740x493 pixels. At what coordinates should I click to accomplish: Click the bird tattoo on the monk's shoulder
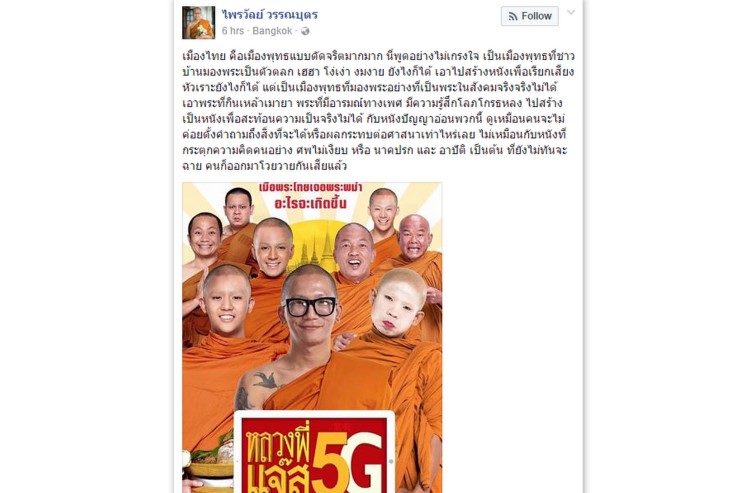(264, 380)
